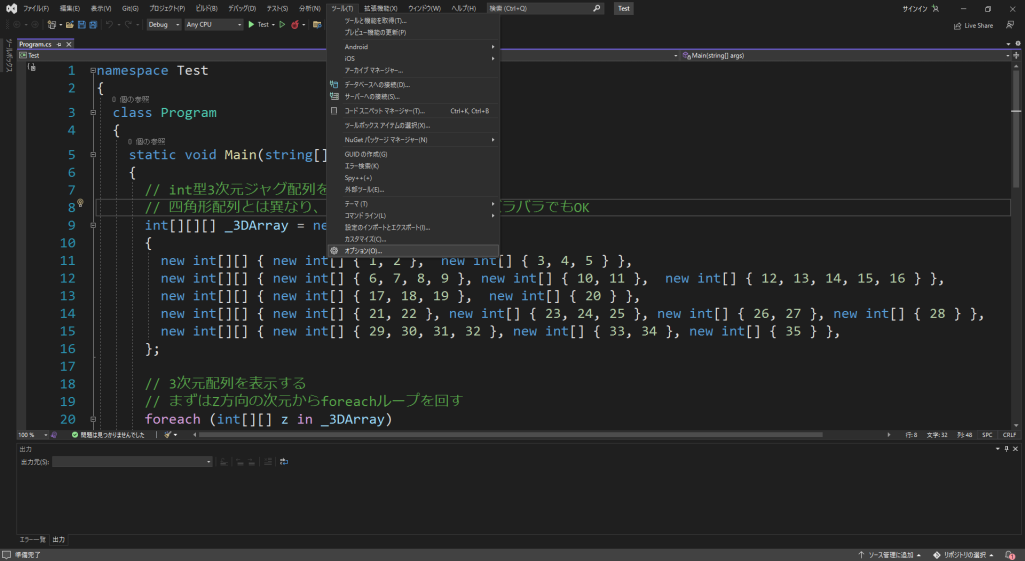Image resolution: width=1025 pixels, height=561 pixels.
Task: Open the Debug configuration dropdown
Action: click(163, 25)
